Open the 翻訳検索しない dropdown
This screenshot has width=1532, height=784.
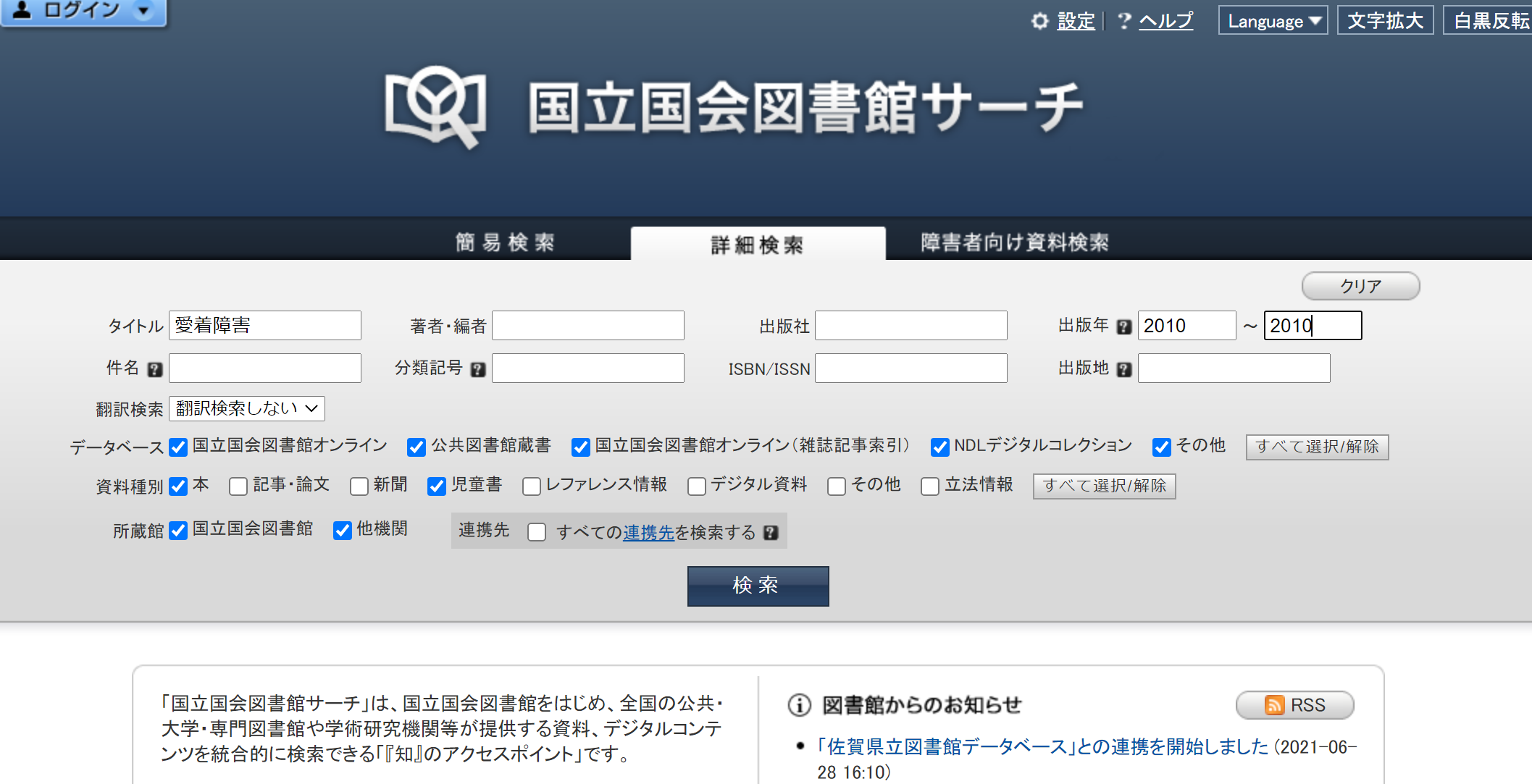pyautogui.click(x=247, y=409)
